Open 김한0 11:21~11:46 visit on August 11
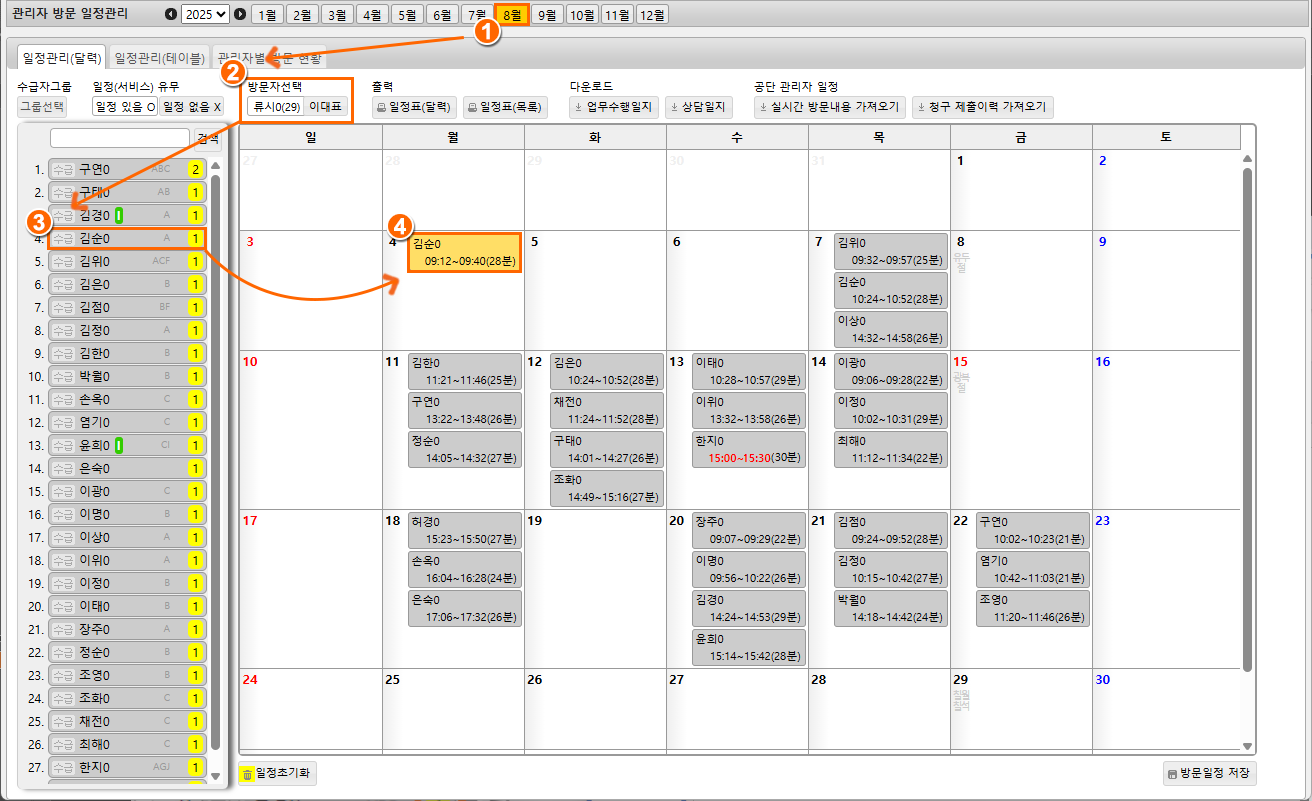 (x=464, y=371)
